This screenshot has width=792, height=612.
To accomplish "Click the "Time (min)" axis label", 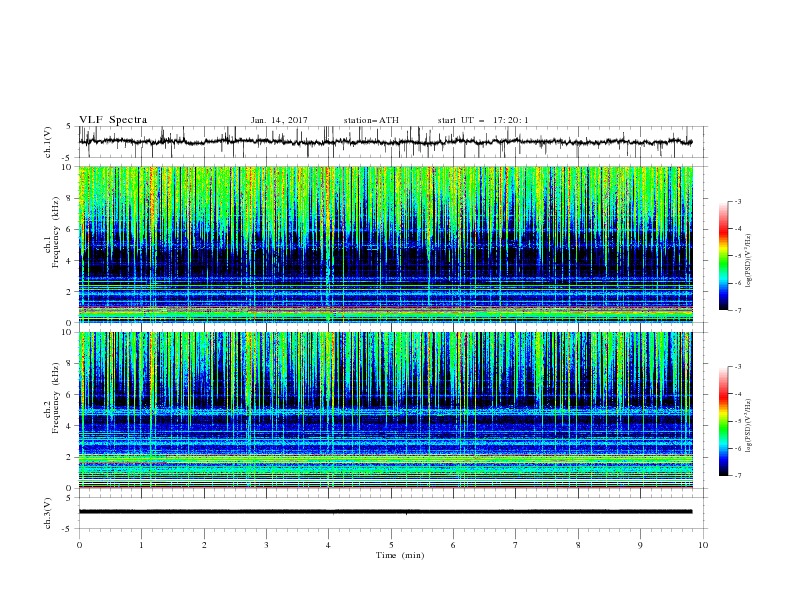I will [400, 555].
